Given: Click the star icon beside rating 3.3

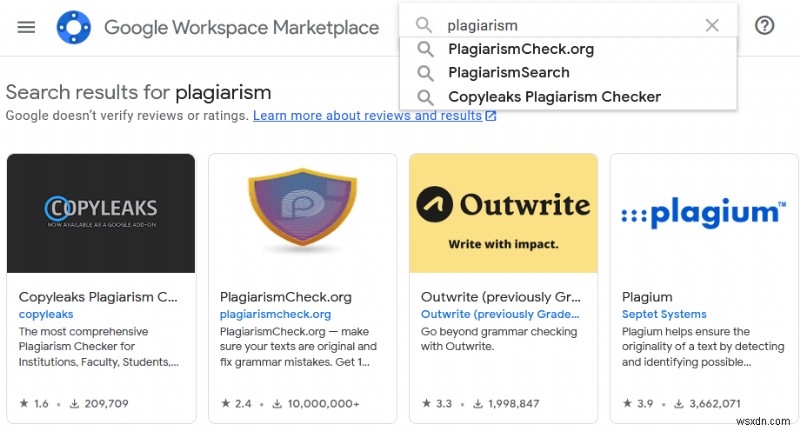Looking at the screenshot, I should tap(427, 403).
